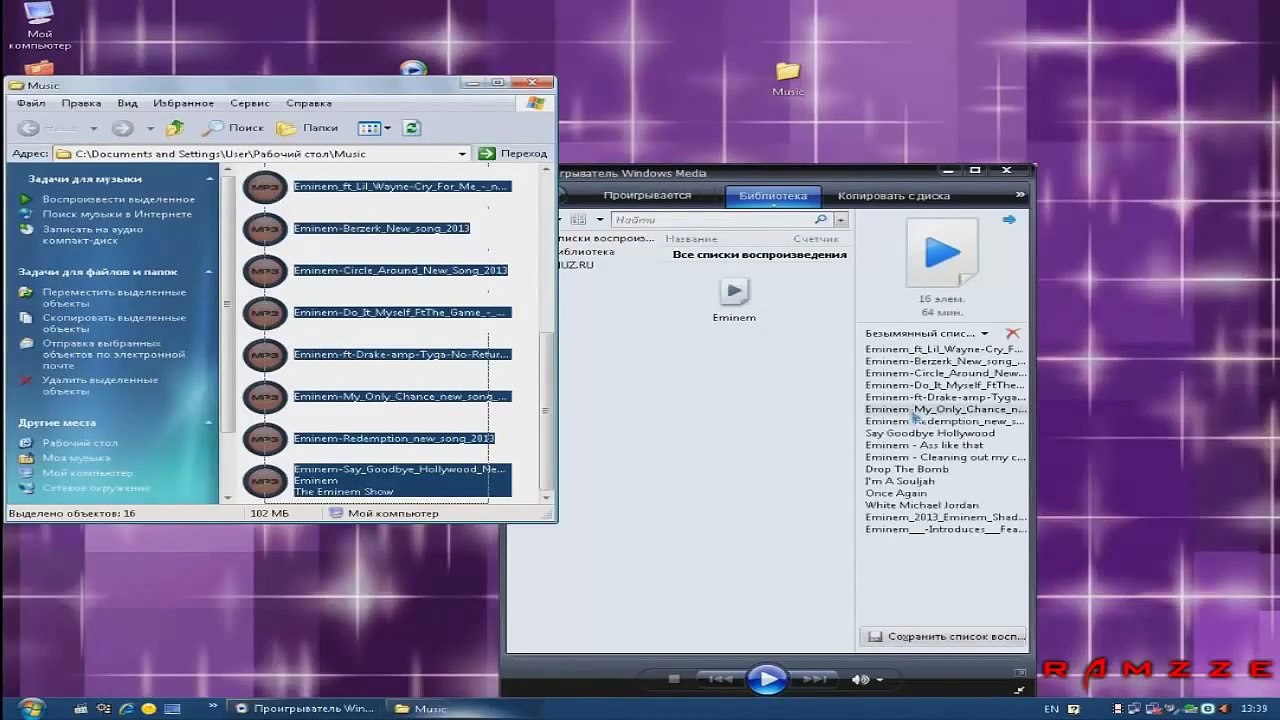Collapse the 'Другие места' panel
Screen dimensions: 1280x720
tap(210, 423)
